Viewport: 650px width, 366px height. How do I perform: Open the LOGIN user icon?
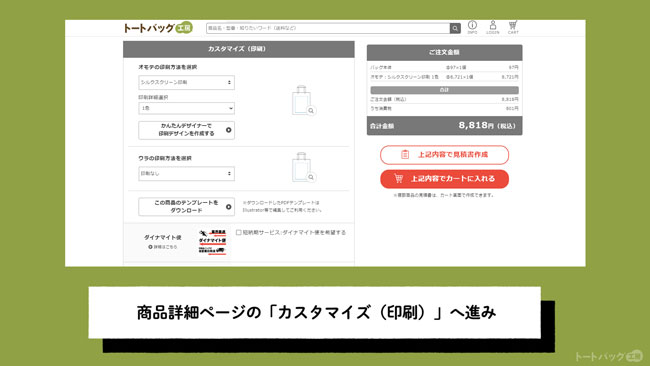pos(492,27)
